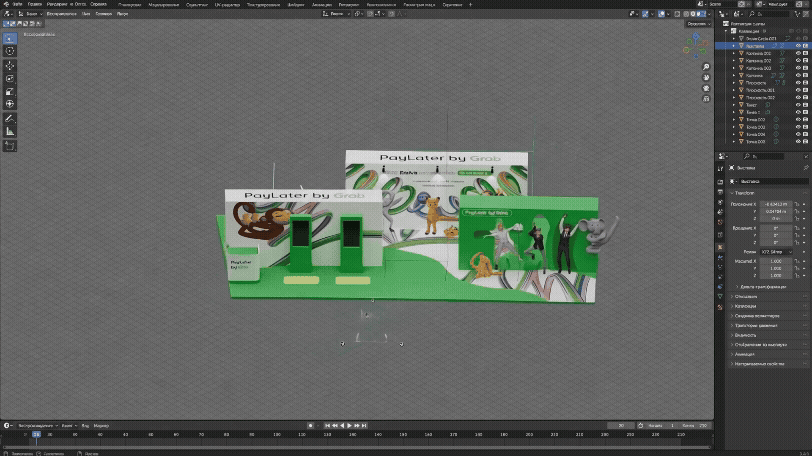
Task: Open the Modifiers properties tab
Action: [x=720, y=257]
